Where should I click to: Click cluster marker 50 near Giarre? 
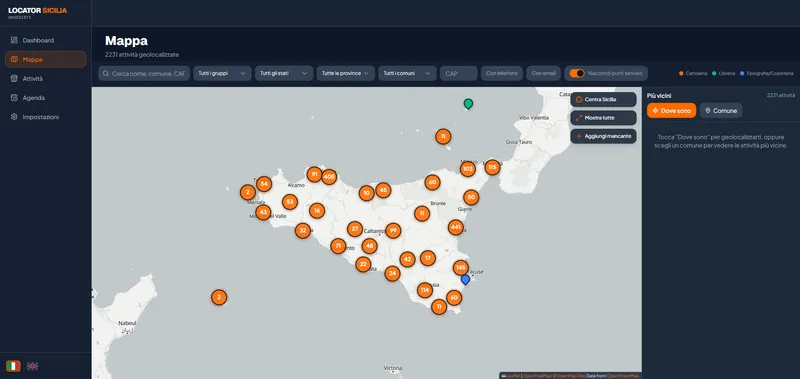click(x=471, y=197)
